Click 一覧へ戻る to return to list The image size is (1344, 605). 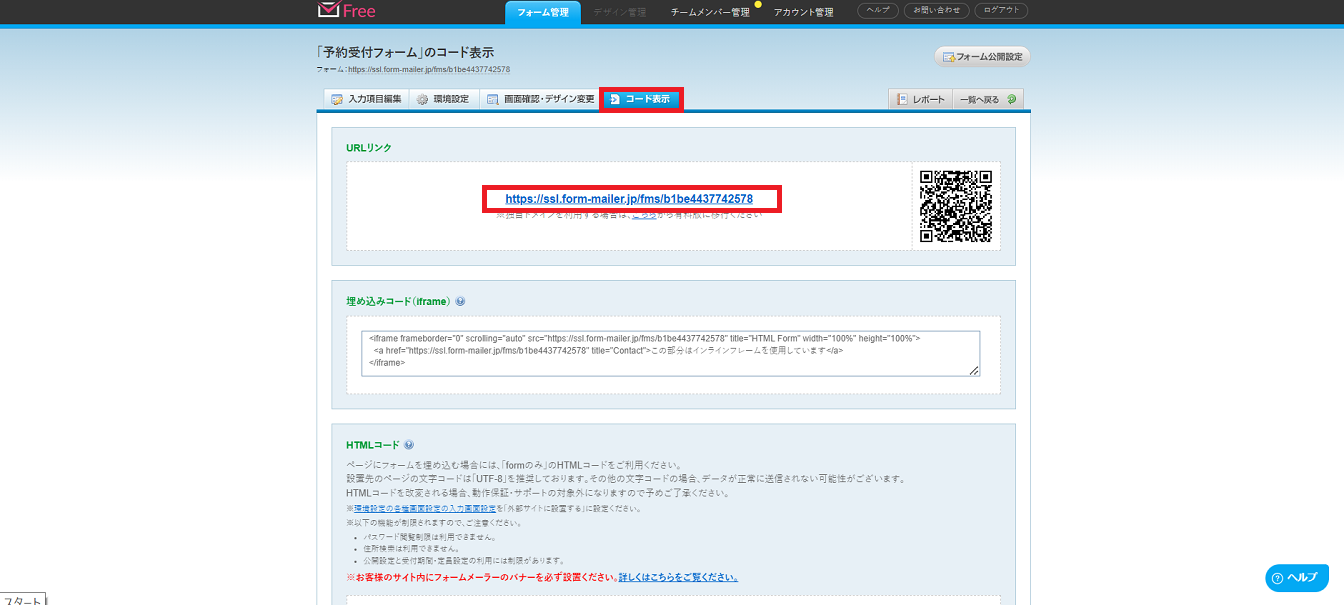pyautogui.click(x=987, y=99)
